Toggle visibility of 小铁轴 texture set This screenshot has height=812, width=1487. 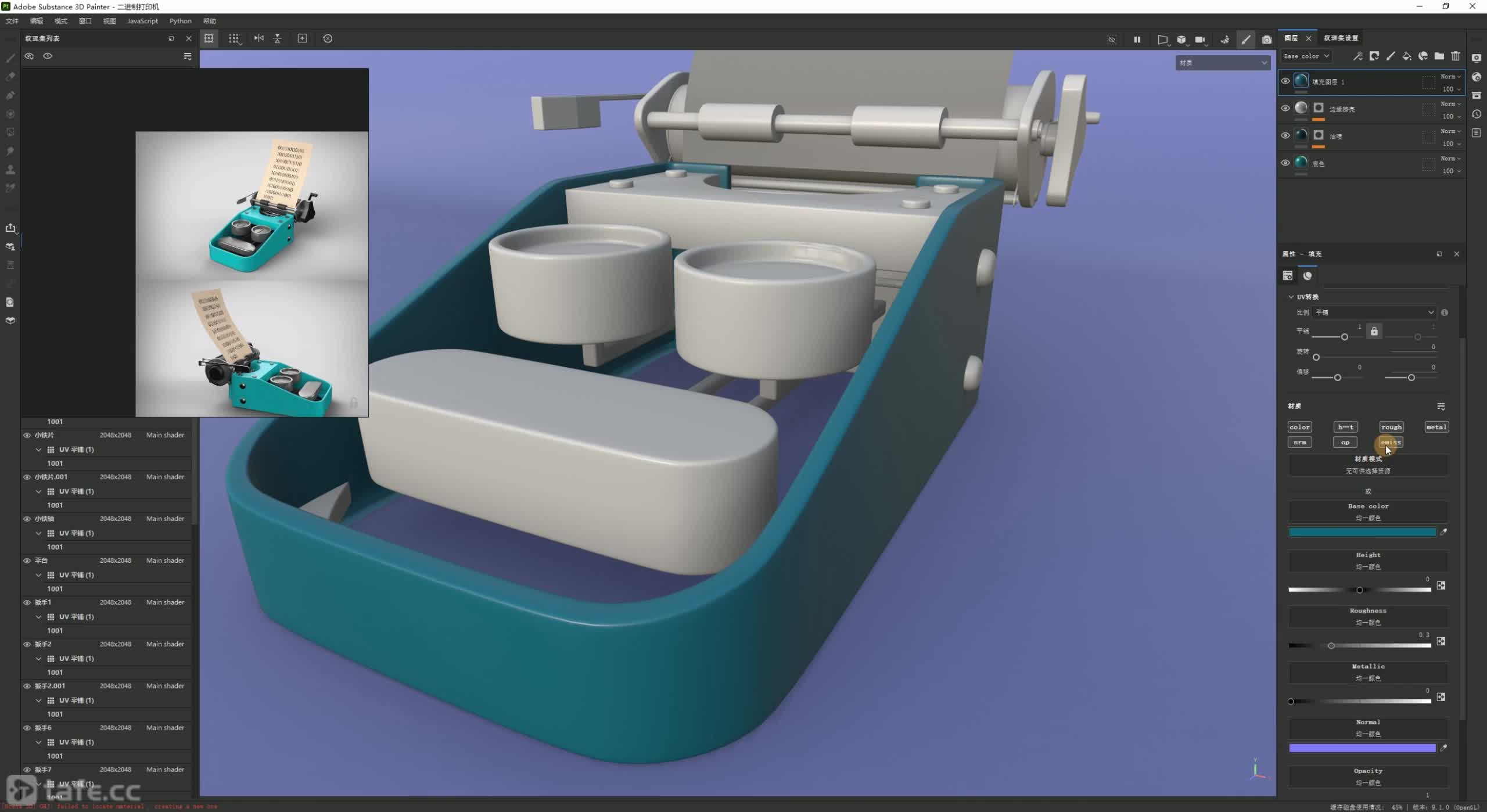[27, 519]
